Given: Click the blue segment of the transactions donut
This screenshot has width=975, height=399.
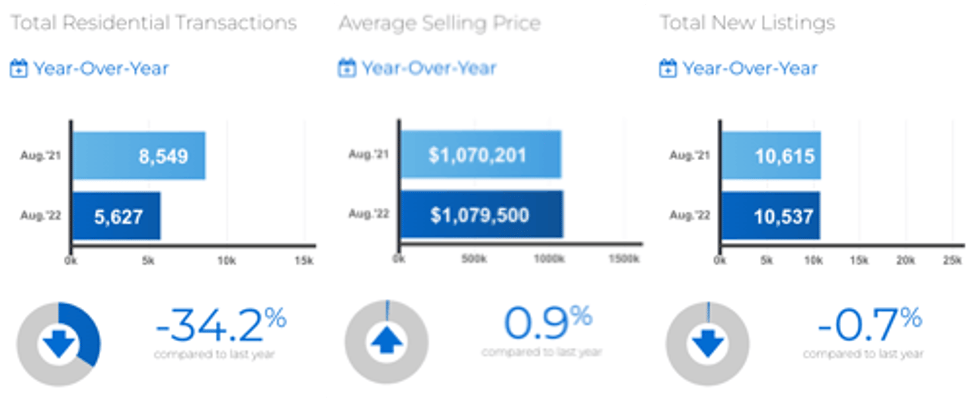Looking at the screenshot, I should [84, 329].
